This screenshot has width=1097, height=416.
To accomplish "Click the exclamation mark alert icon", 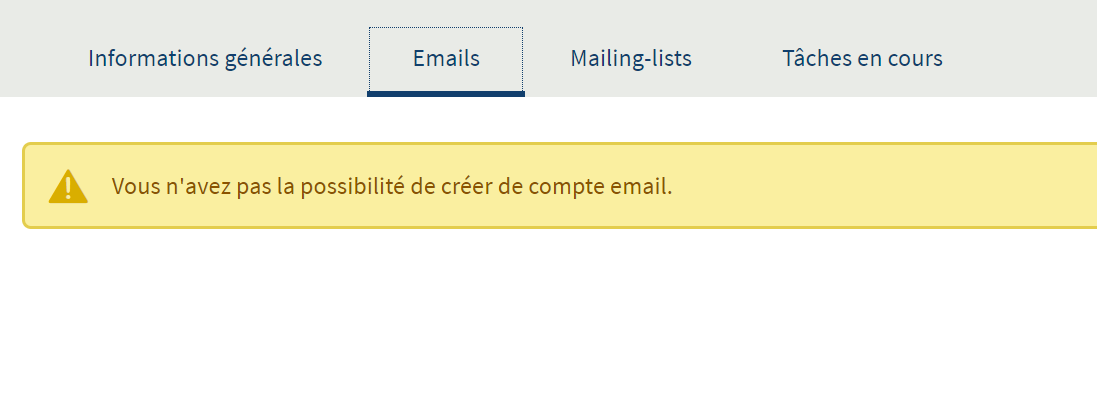I will [68, 188].
